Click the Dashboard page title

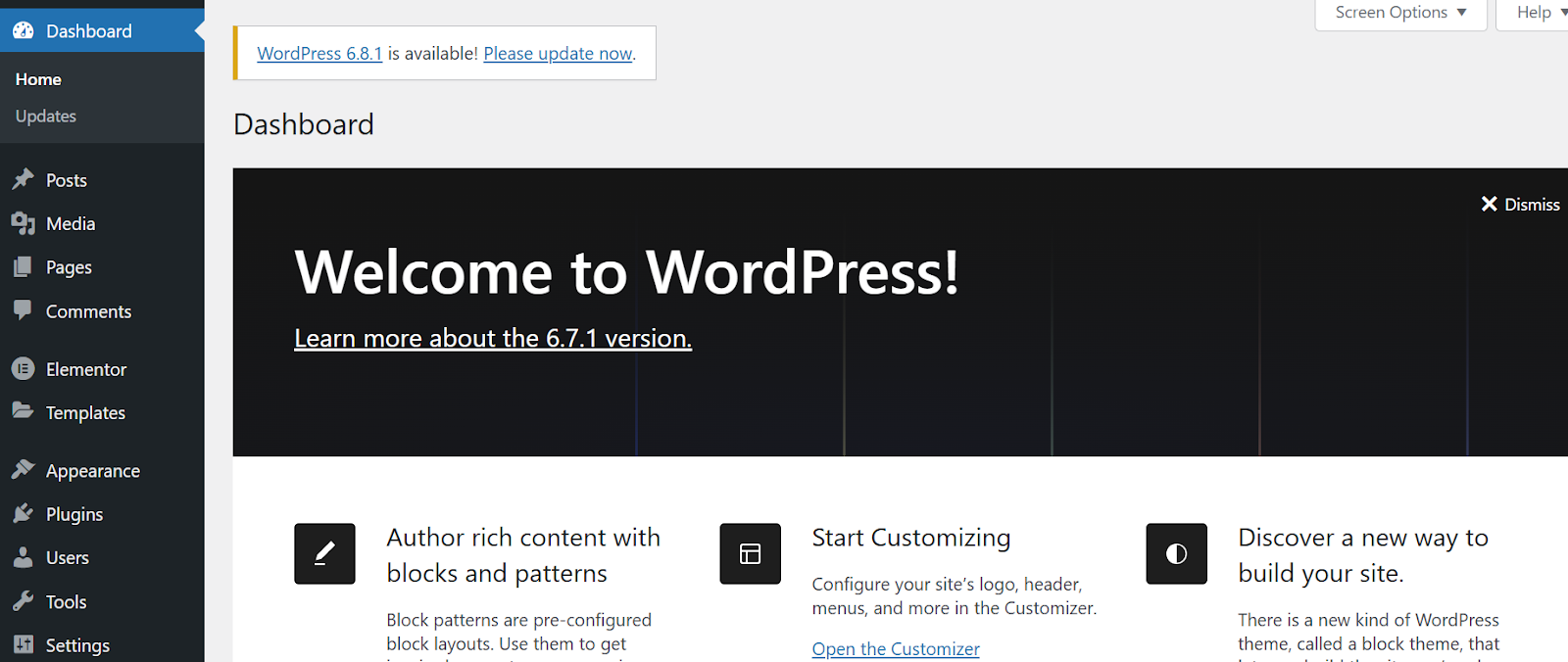coord(304,124)
